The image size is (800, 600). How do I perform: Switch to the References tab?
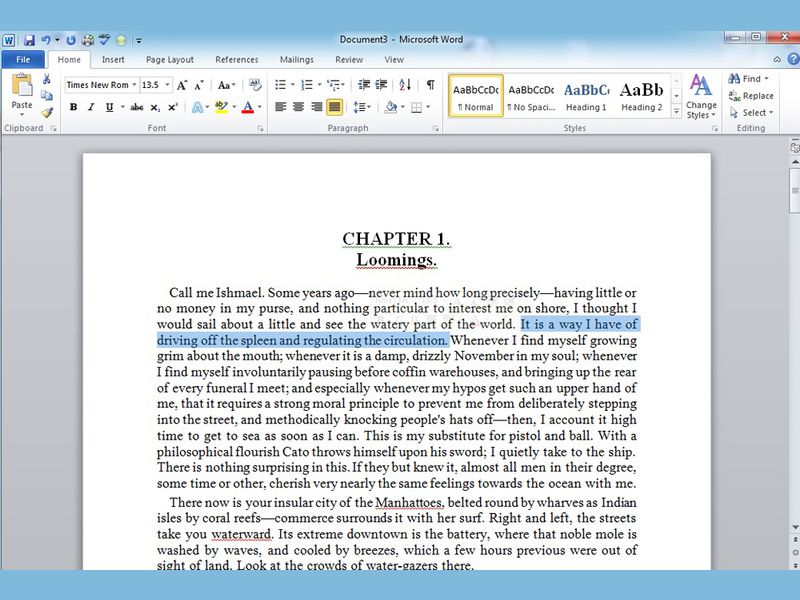click(x=237, y=60)
